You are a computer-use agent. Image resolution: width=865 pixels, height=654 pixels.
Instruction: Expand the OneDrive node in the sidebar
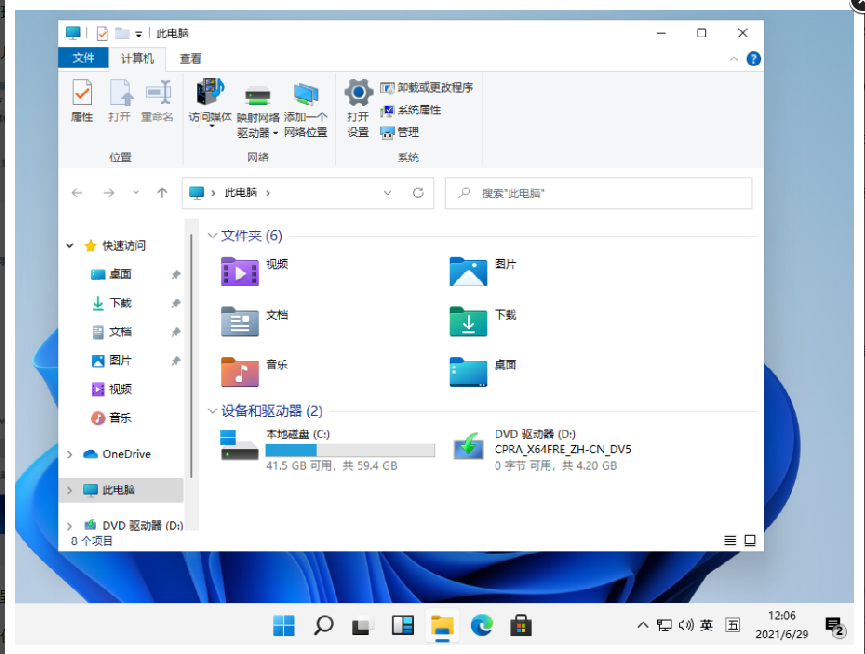tap(69, 454)
